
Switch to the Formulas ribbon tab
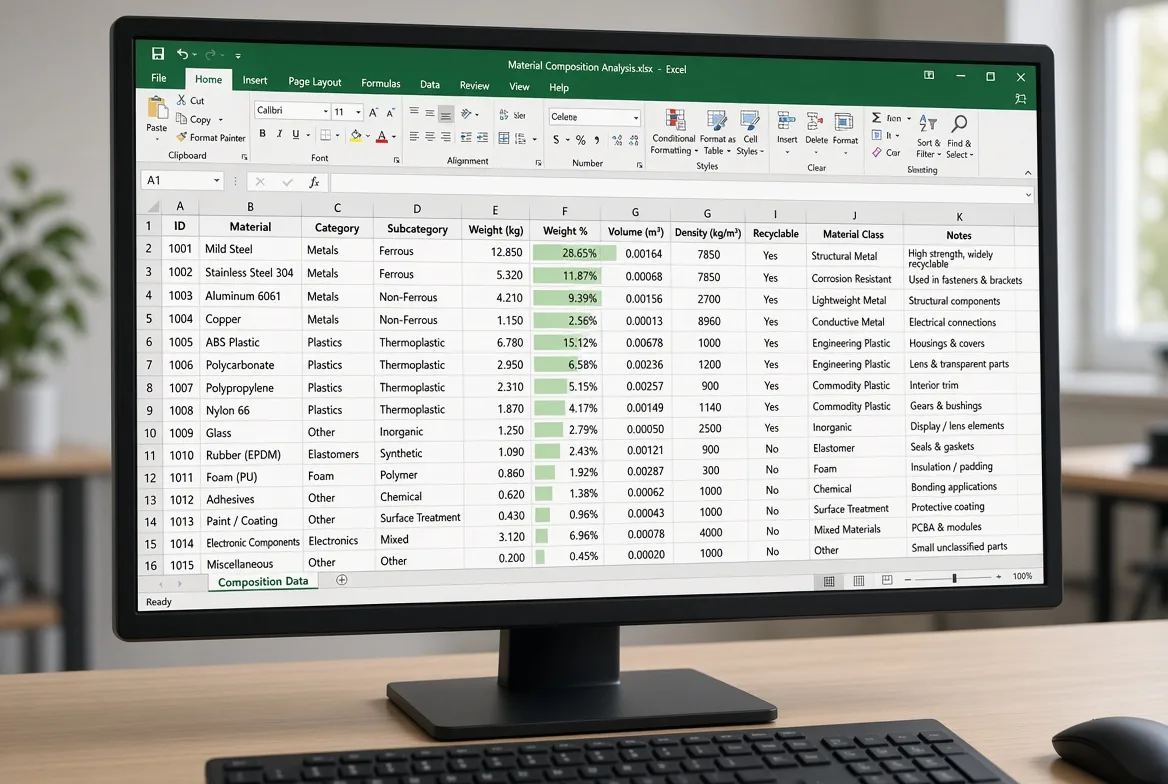pos(381,83)
